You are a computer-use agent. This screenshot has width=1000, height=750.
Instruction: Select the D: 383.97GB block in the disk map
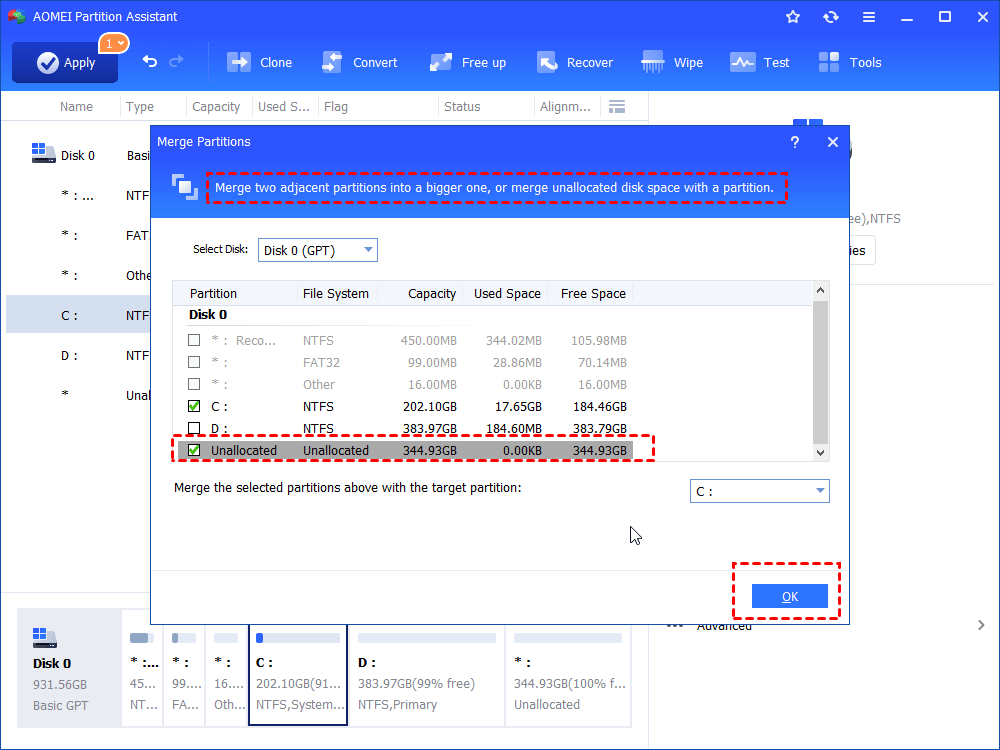427,674
